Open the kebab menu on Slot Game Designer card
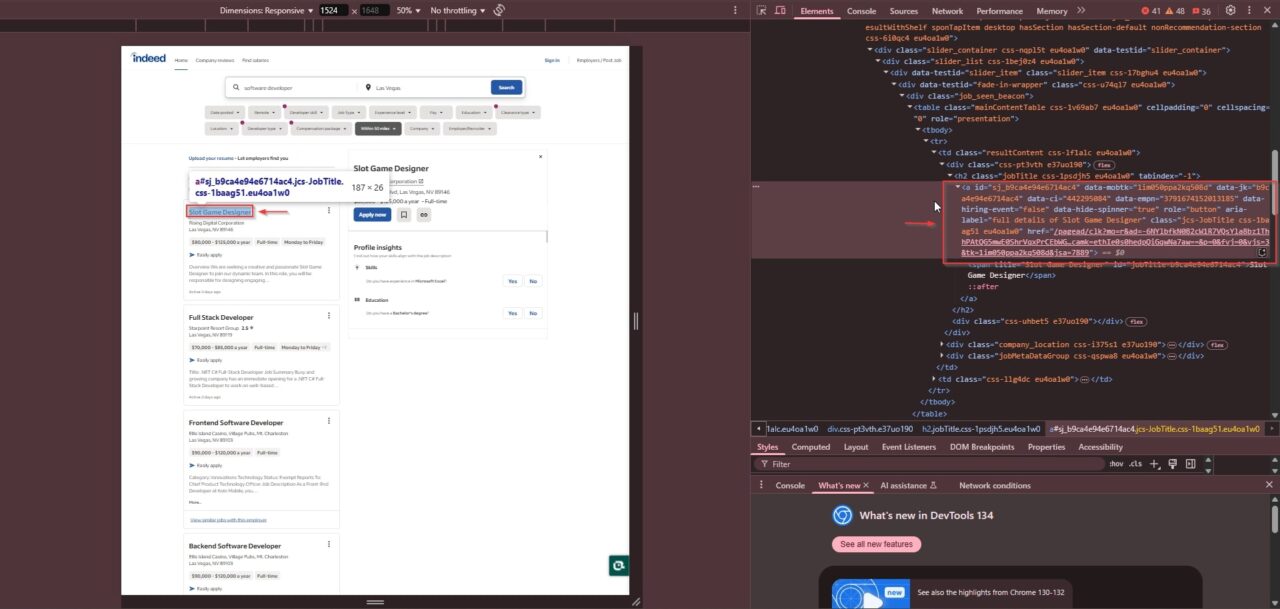The image size is (1280, 609). 329,211
